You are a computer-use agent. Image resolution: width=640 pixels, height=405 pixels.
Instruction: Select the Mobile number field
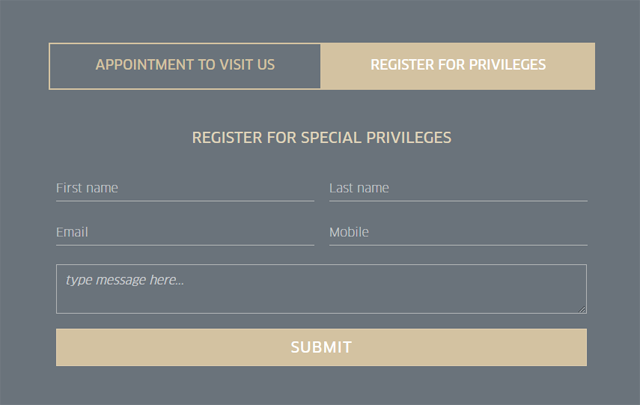click(x=458, y=232)
